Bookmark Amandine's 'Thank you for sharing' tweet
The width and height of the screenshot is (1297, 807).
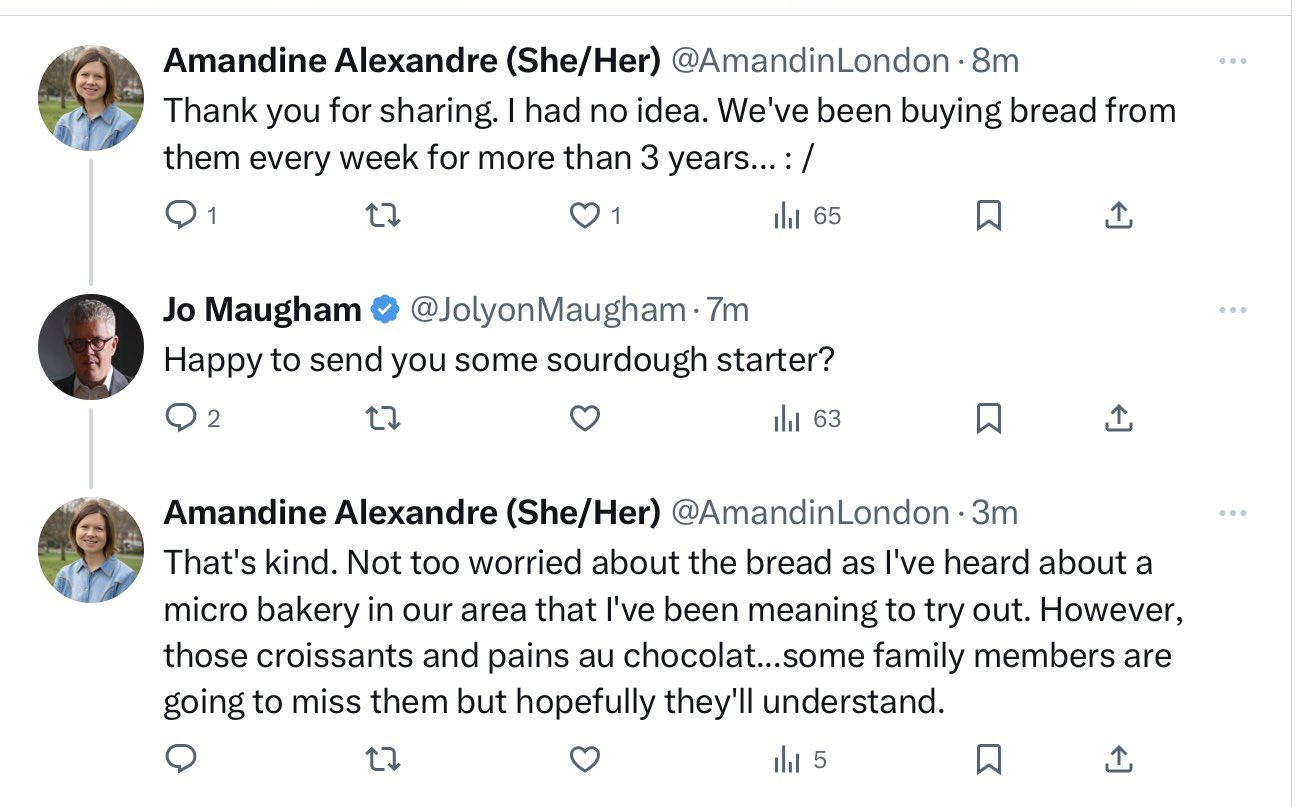988,215
